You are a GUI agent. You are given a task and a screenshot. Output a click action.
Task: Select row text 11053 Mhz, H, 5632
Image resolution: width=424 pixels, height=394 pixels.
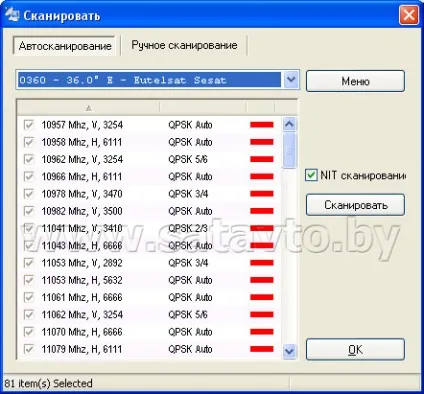(82, 280)
